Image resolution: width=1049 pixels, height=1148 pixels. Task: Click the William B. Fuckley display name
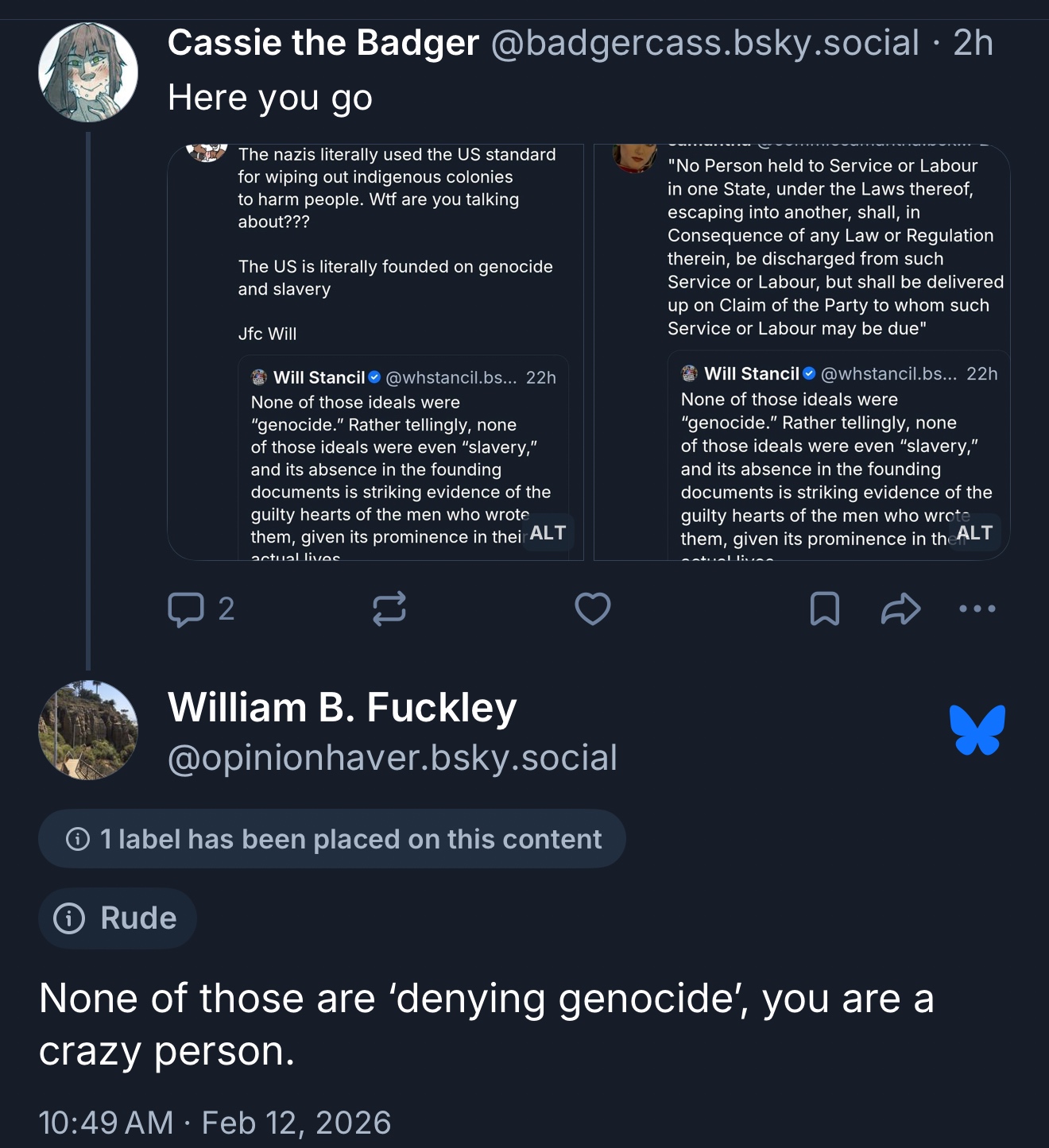click(343, 707)
